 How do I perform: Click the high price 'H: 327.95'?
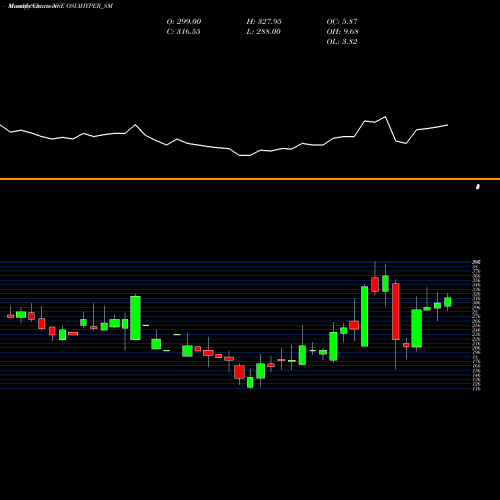tap(264, 22)
